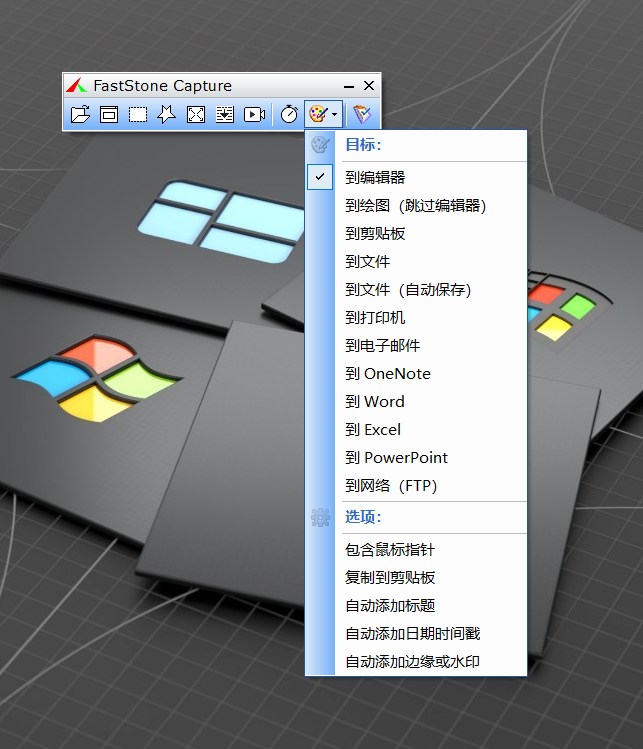Screen dimensions: 643x749
Task: Select 到电子邮件 destination
Action: click(x=416, y=345)
